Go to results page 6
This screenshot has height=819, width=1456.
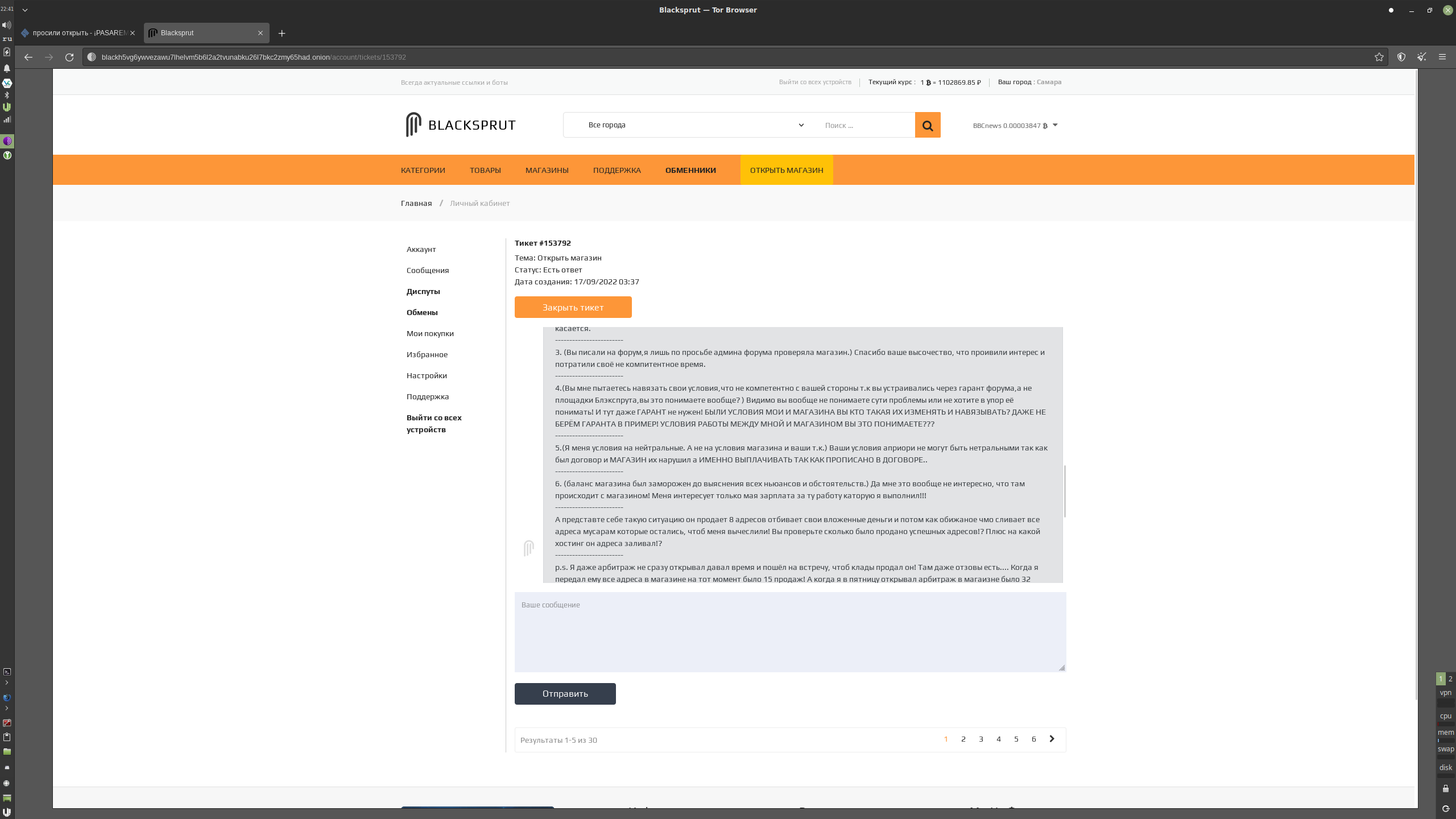pos(1033,739)
